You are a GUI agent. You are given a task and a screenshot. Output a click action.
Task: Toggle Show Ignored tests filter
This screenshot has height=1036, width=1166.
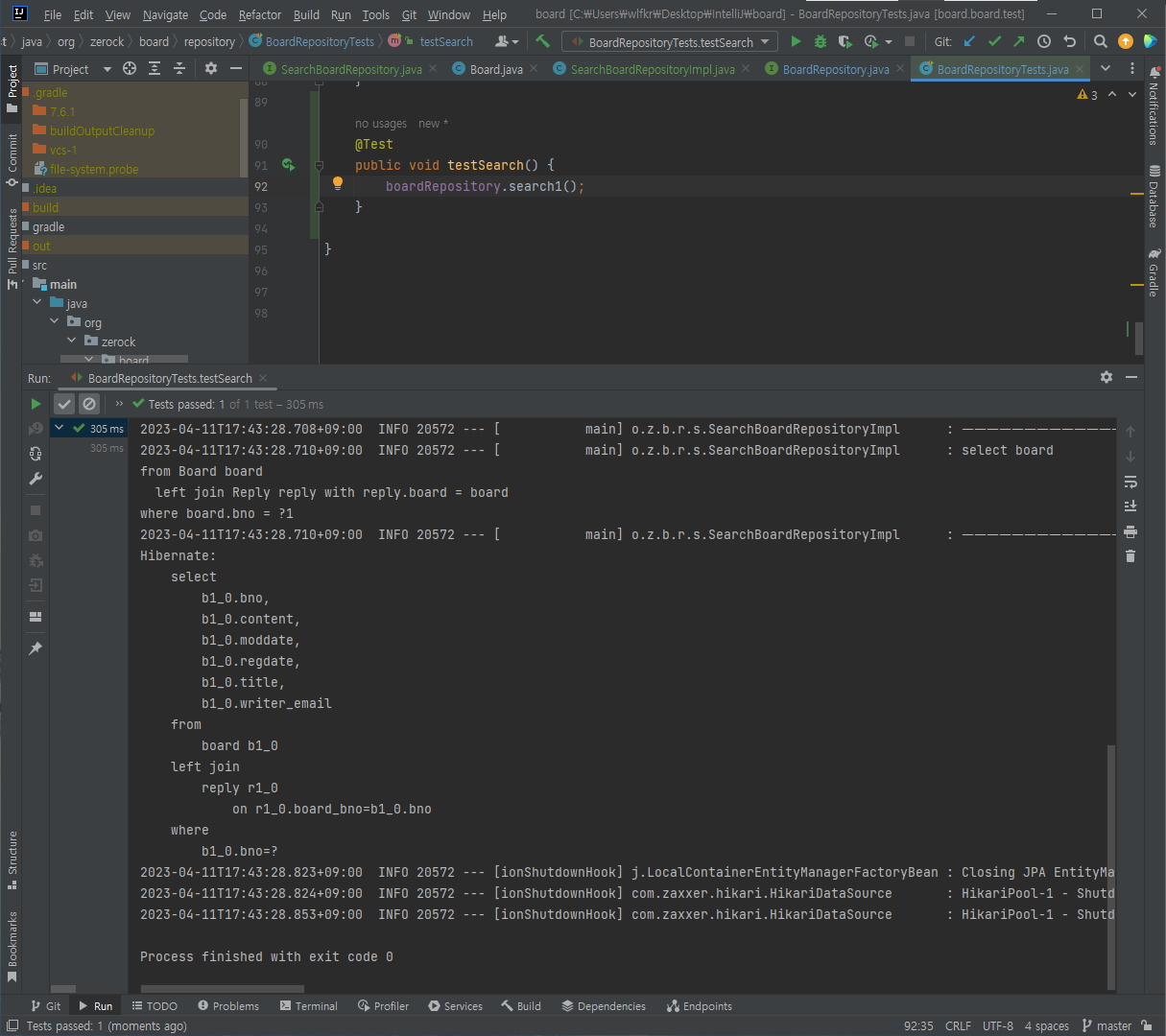pos(89,404)
